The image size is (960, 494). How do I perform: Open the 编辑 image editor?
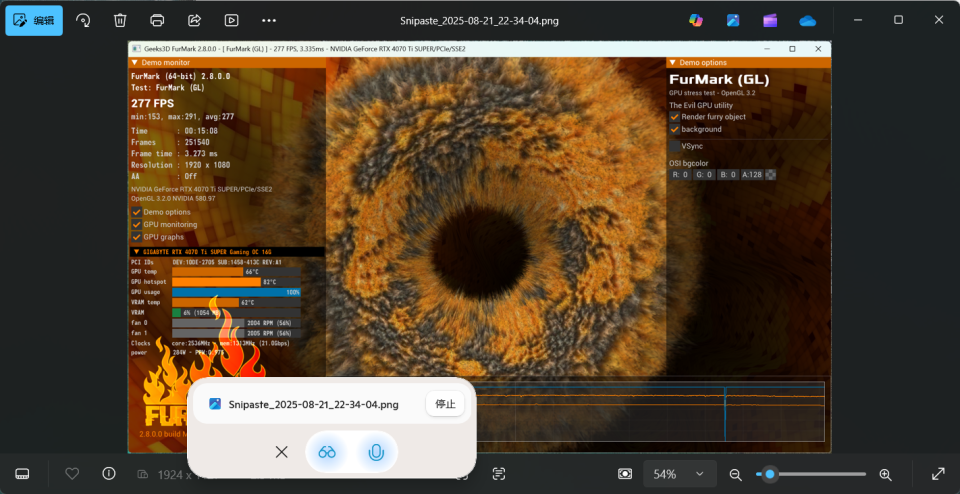[34, 20]
